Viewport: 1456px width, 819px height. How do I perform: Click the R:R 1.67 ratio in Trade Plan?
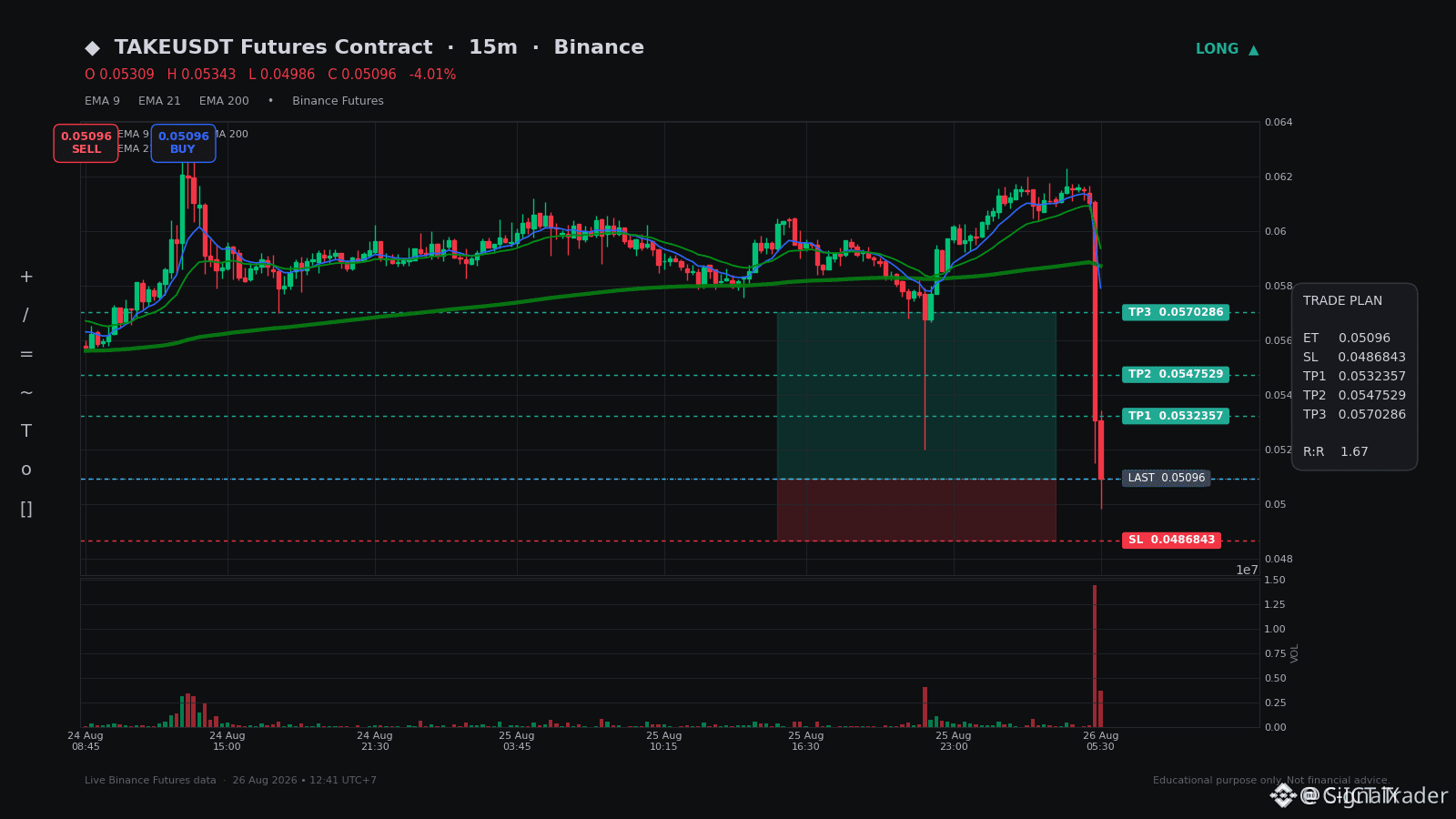[x=1336, y=452]
